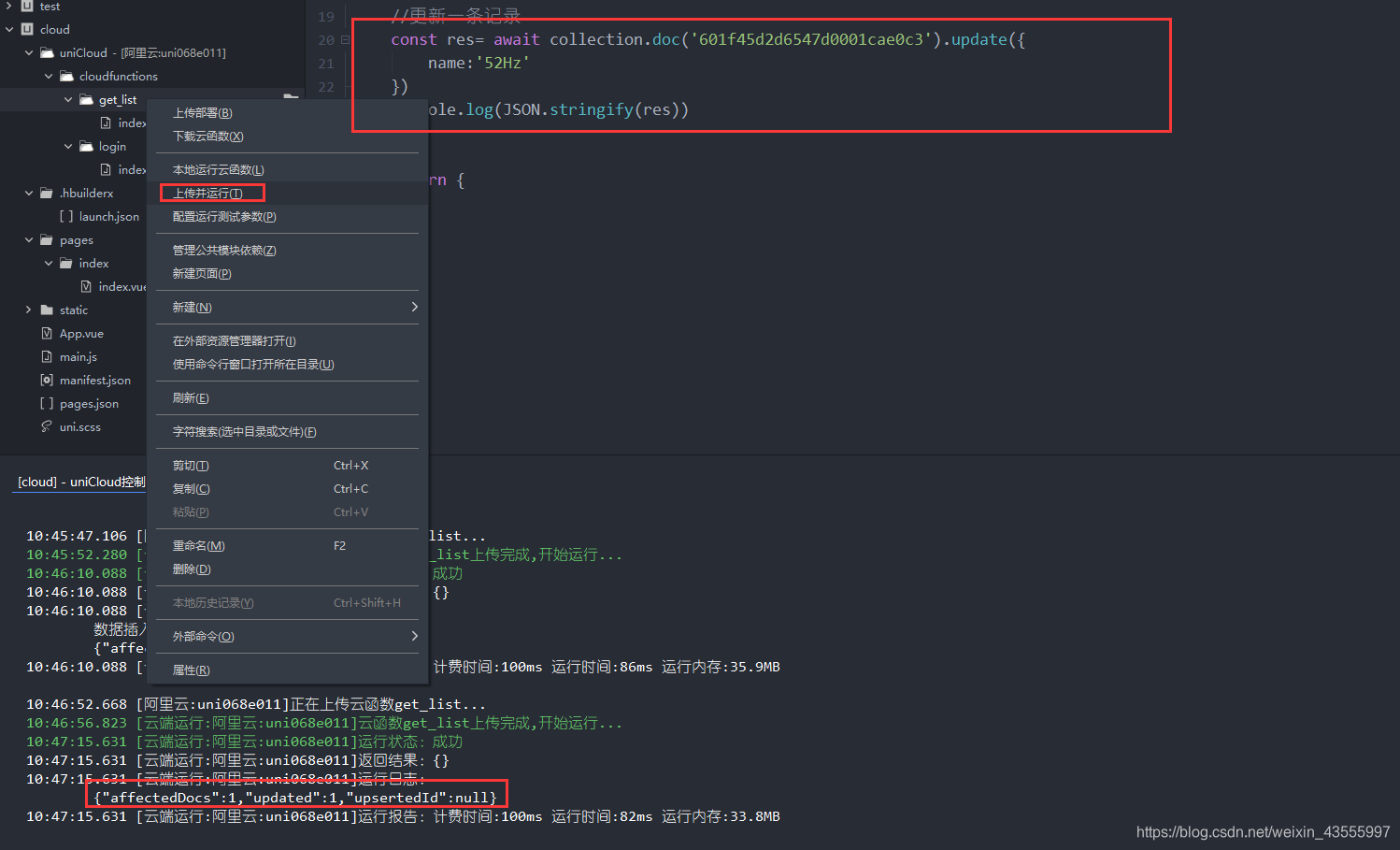Click the cloud project icon

[x=27, y=29]
